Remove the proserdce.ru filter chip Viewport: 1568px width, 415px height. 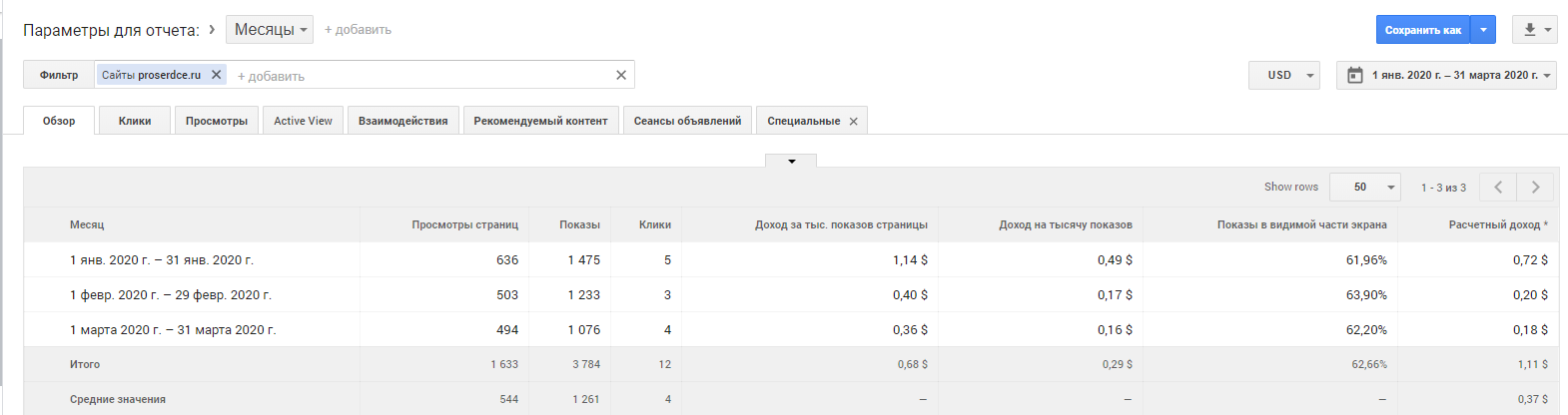(x=216, y=75)
